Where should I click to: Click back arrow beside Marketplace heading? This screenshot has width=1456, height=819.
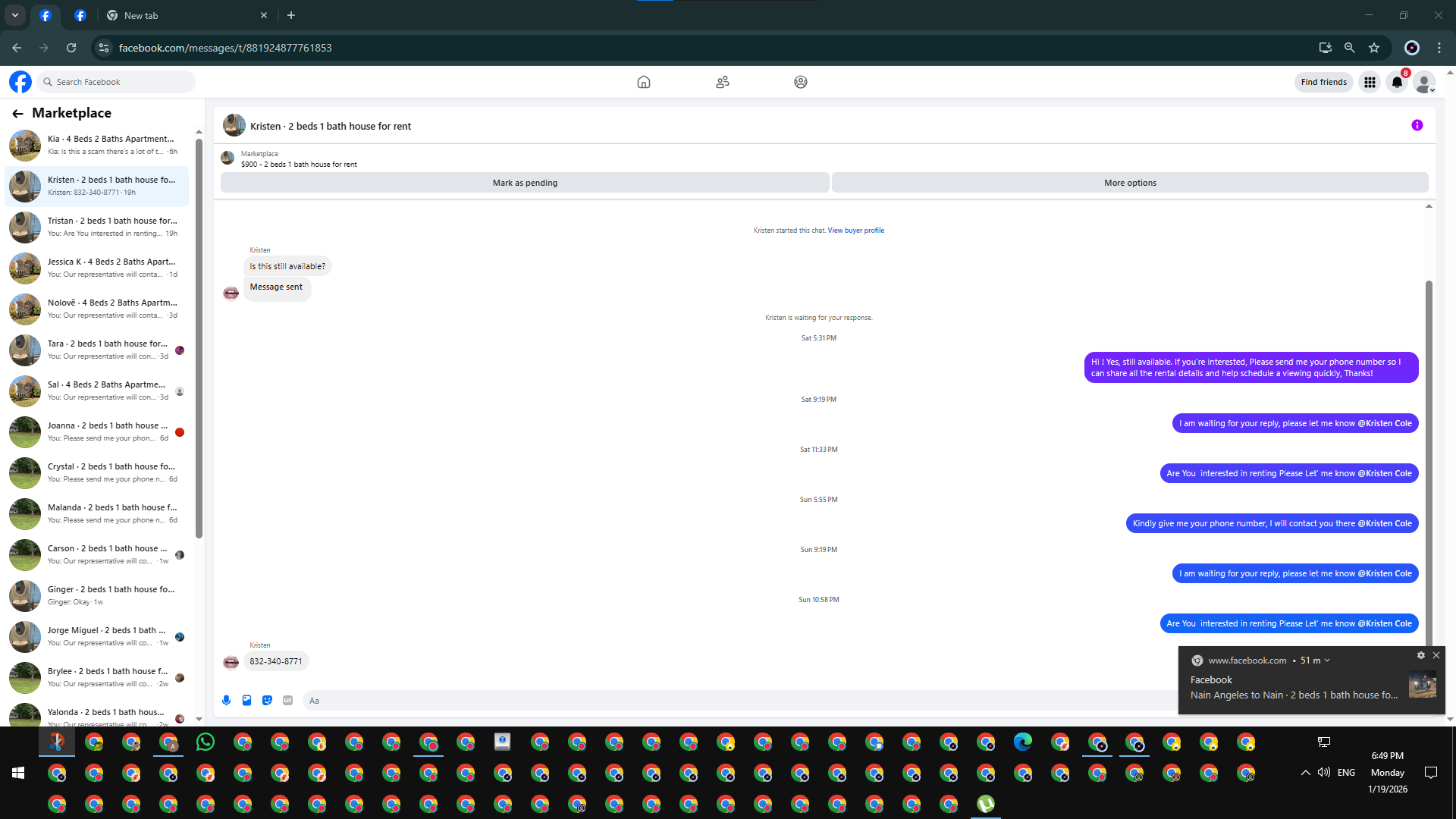coord(17,114)
